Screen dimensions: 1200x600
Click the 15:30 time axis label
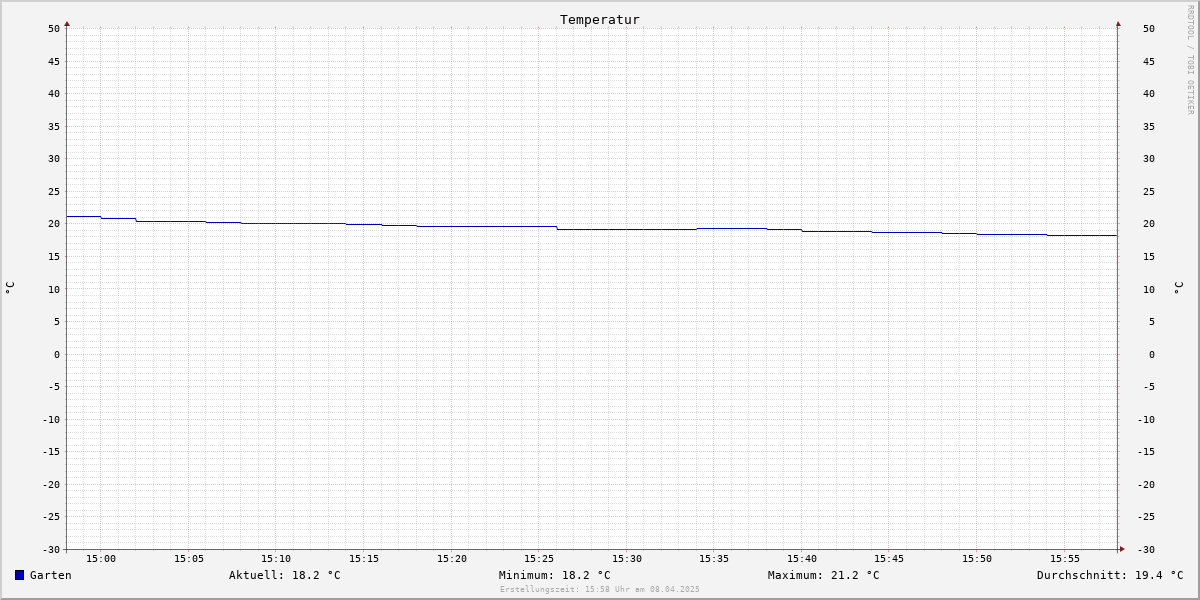tap(627, 559)
